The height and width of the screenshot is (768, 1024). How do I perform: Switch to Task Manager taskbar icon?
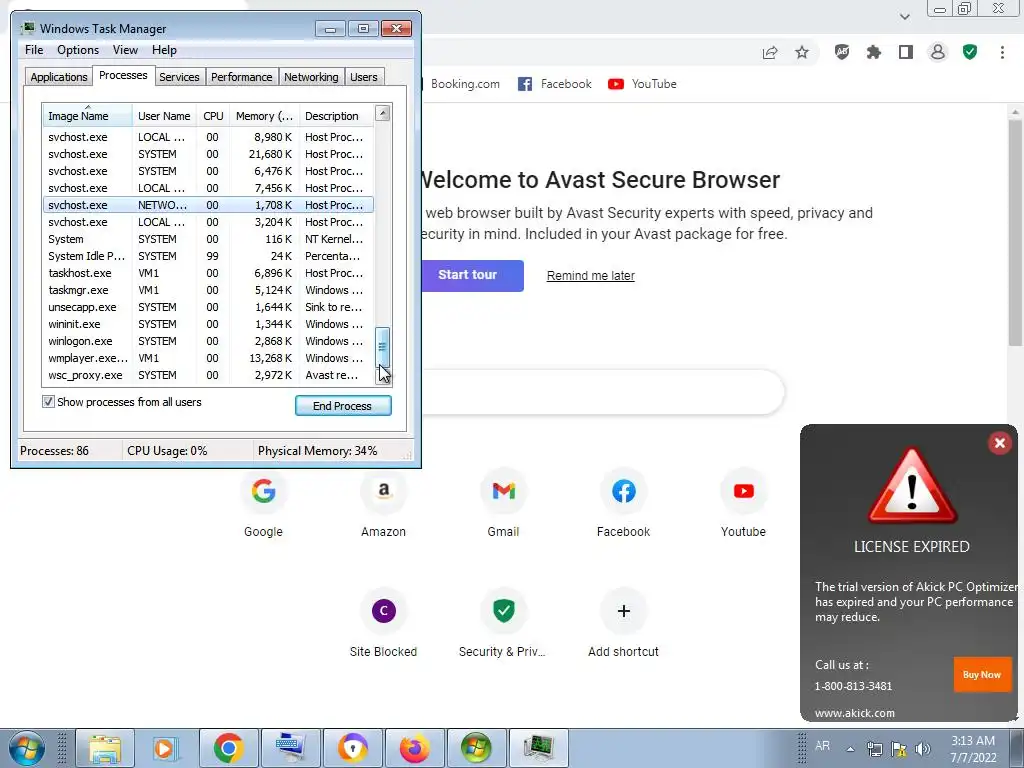pyautogui.click(x=538, y=748)
